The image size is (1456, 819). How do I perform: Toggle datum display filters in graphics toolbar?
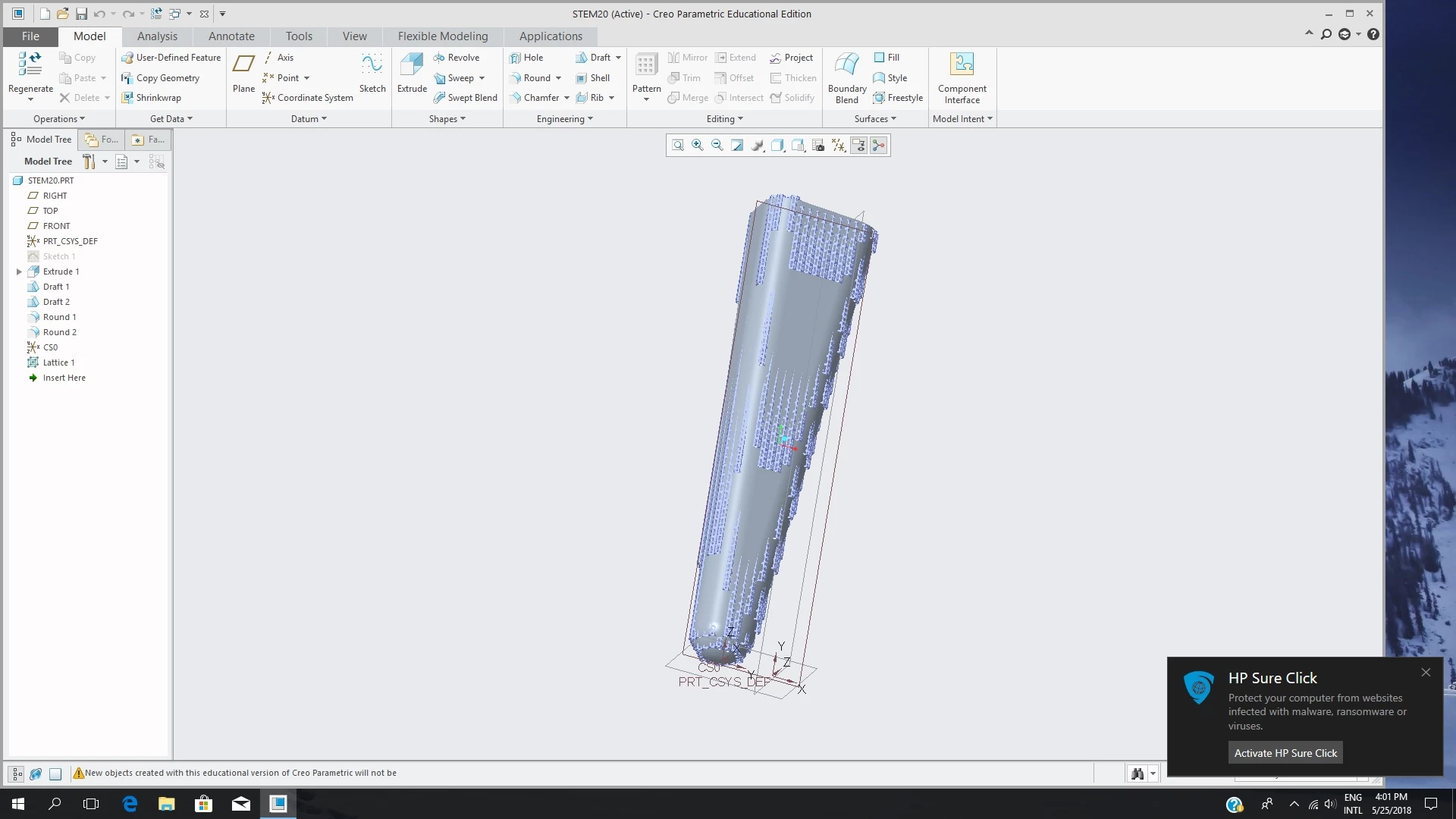pyautogui.click(x=838, y=146)
